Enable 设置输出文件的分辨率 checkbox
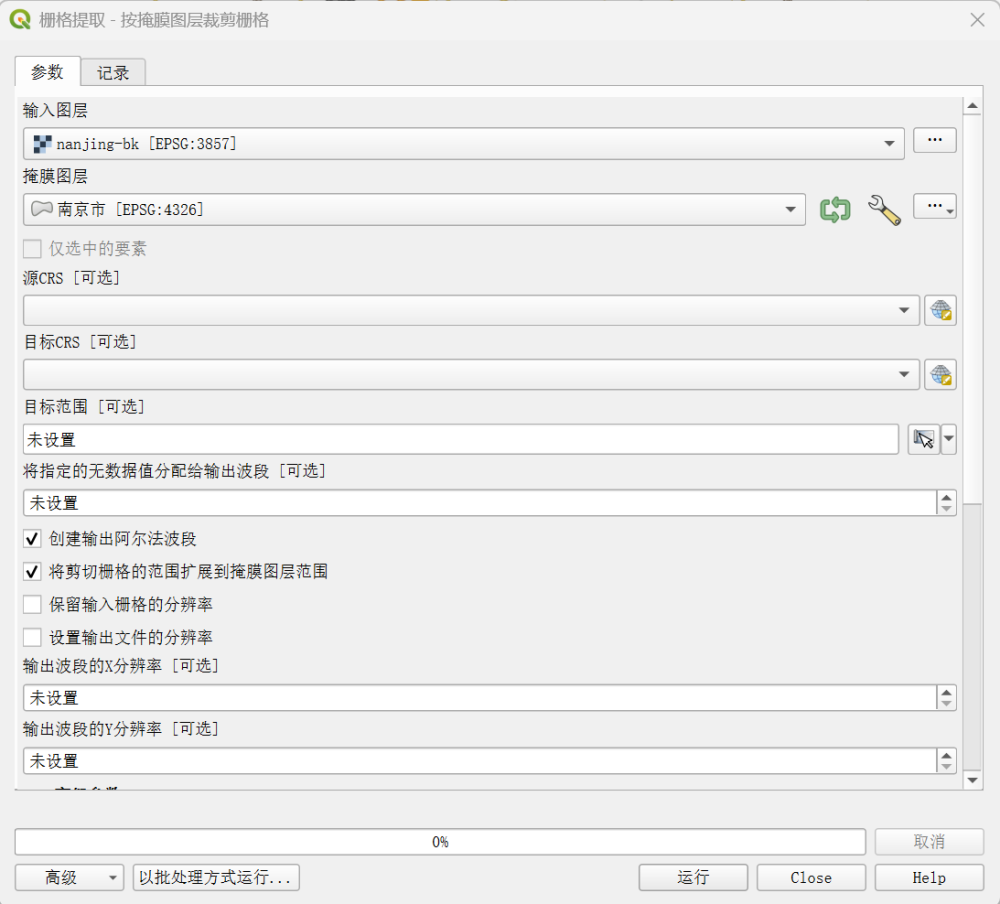Image resolution: width=1000 pixels, height=904 pixels. pos(32,637)
